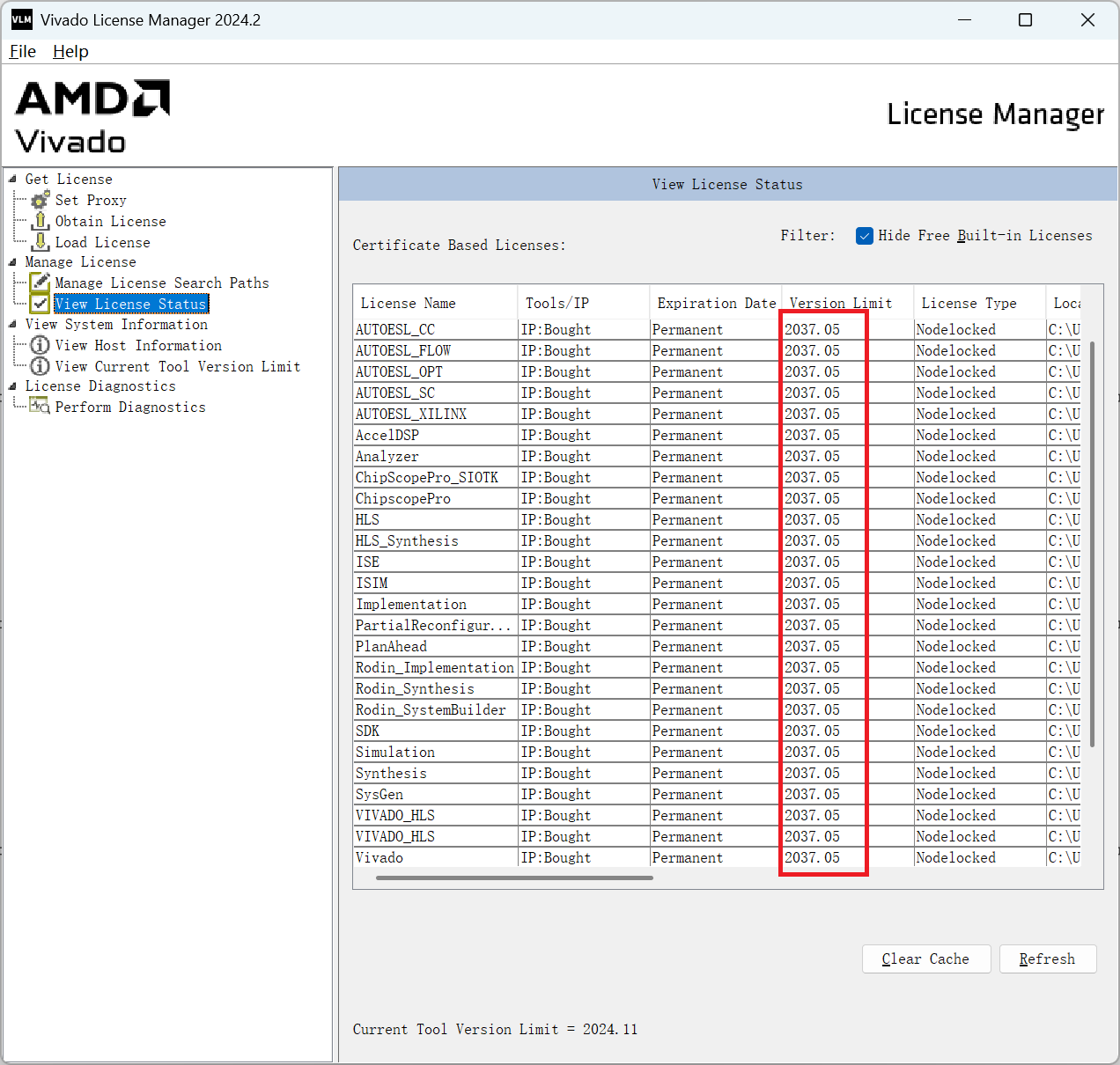Click the vertical scrollbar of the license table
Screen dimensions: 1120x1065
pos(1093,544)
